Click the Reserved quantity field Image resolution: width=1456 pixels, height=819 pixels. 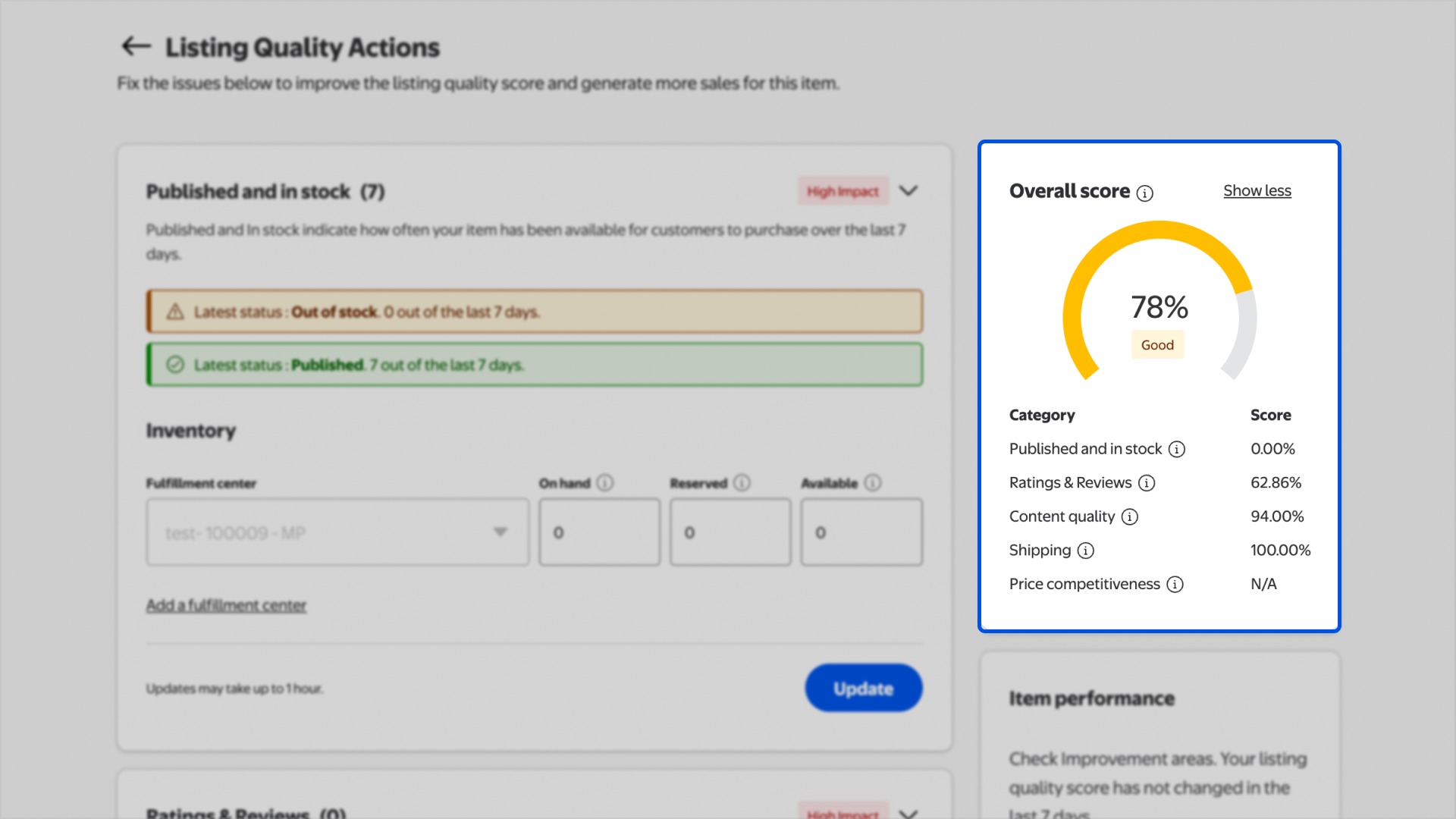coord(730,532)
